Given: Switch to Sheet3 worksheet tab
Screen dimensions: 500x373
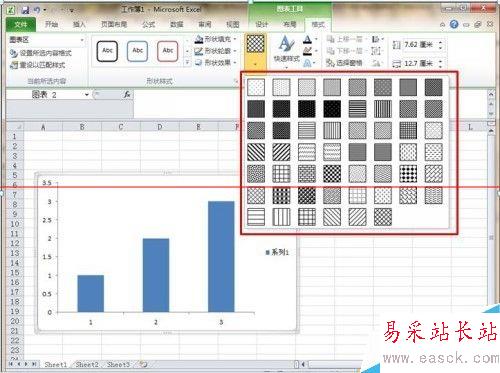Looking at the screenshot, I should click(118, 364).
